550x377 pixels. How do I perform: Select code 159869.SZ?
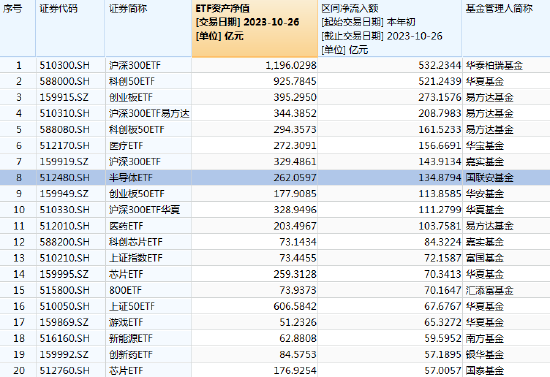pos(64,322)
